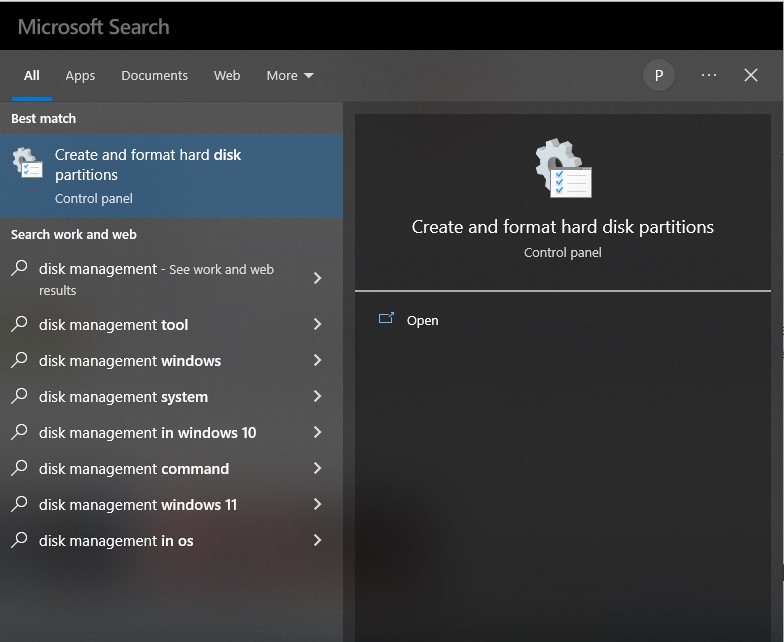
Task: Select the Web filter tab
Action: [227, 75]
